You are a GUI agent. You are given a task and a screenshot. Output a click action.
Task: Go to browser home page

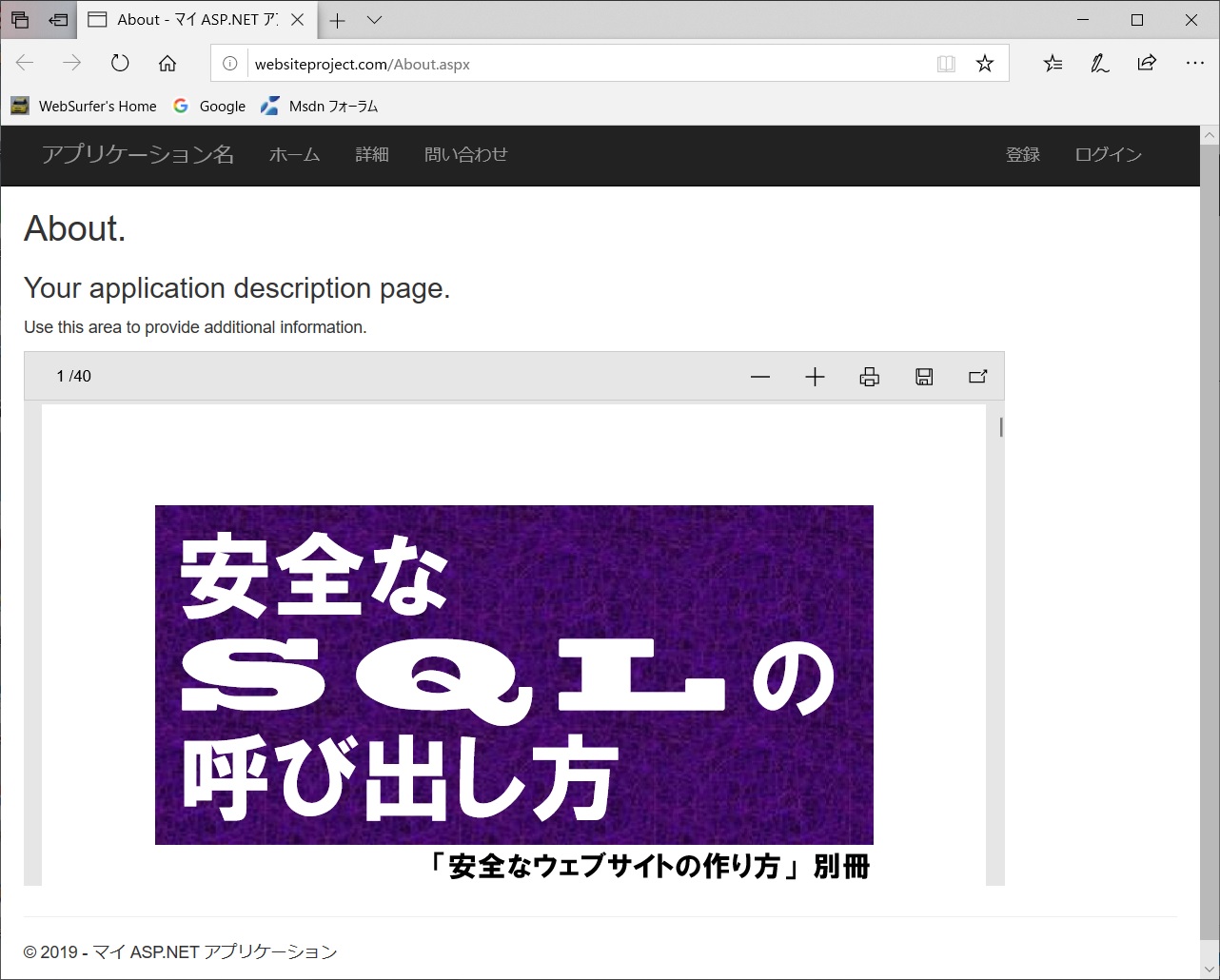(167, 64)
